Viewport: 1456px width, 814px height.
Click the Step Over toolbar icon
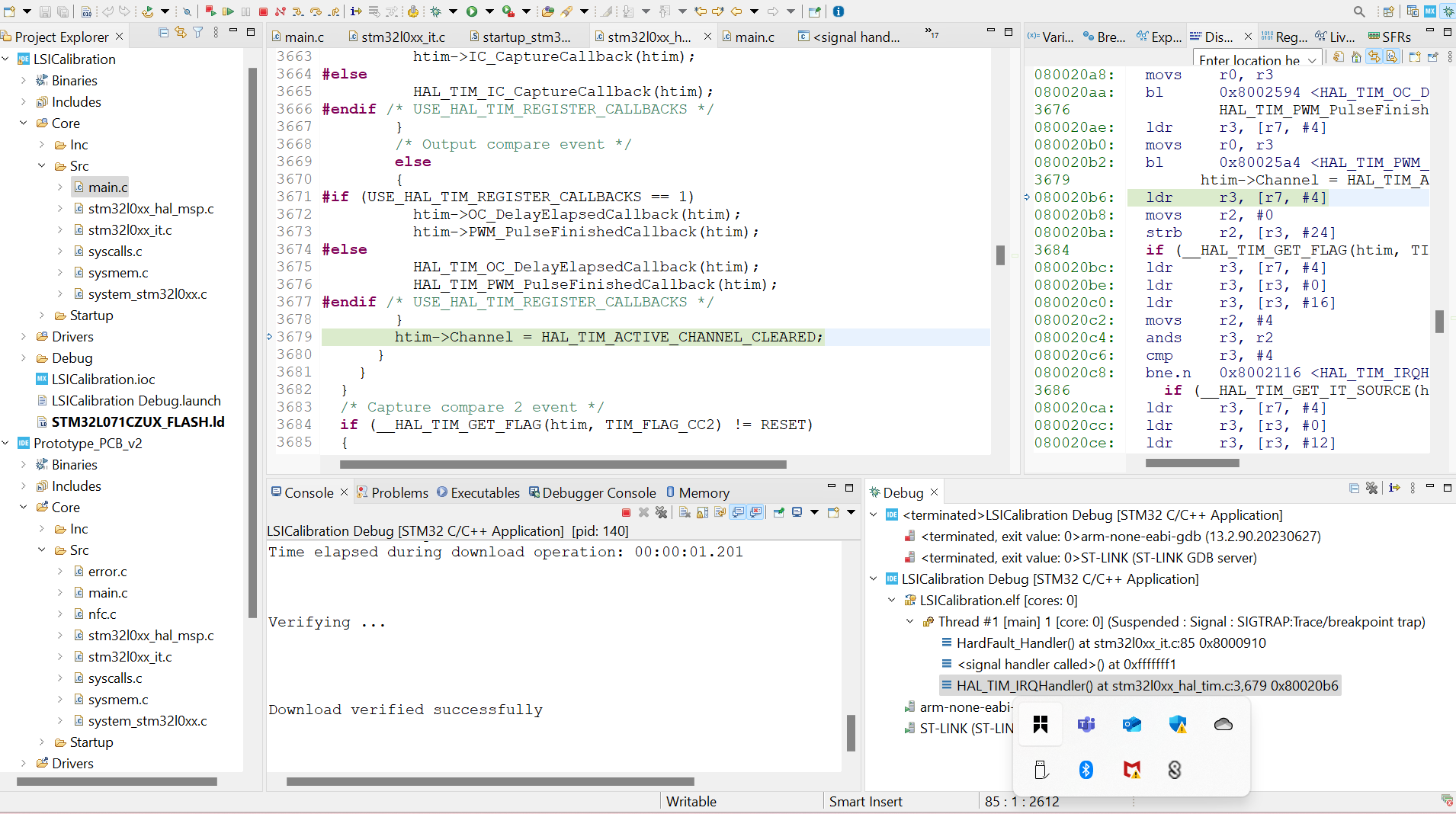(x=316, y=11)
